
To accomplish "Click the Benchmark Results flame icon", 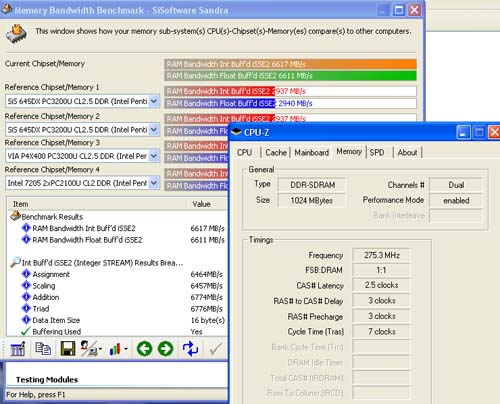I will 16,216.
